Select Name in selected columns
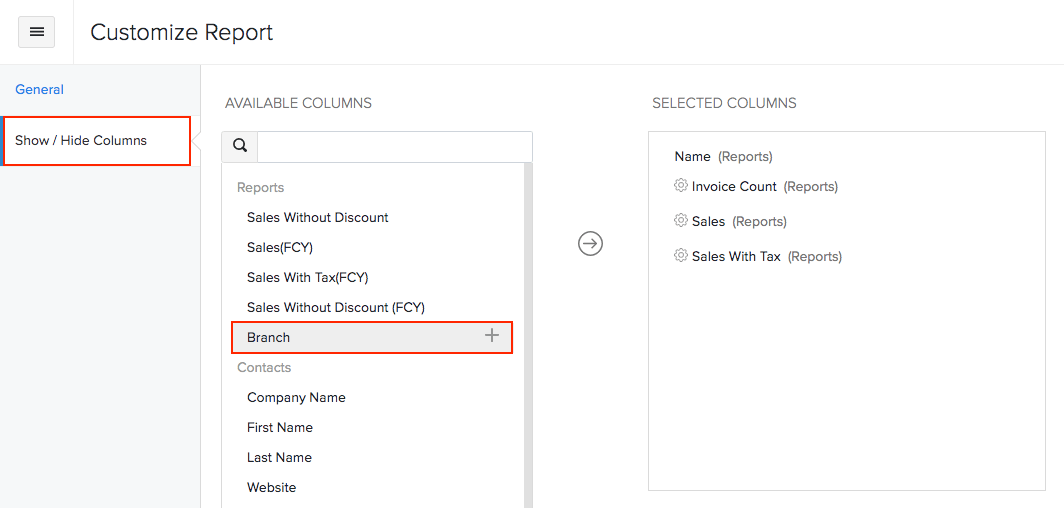 pos(692,156)
